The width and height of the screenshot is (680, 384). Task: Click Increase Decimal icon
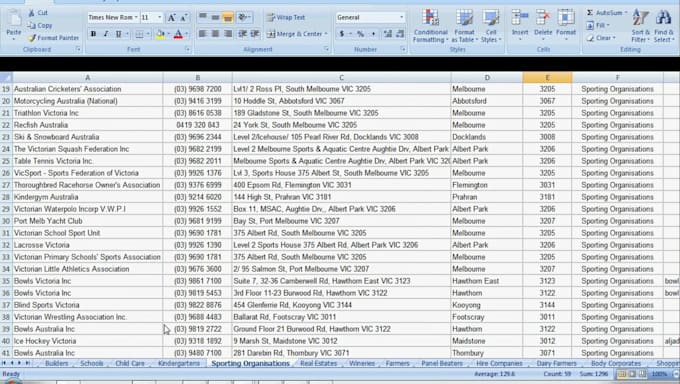(x=388, y=34)
